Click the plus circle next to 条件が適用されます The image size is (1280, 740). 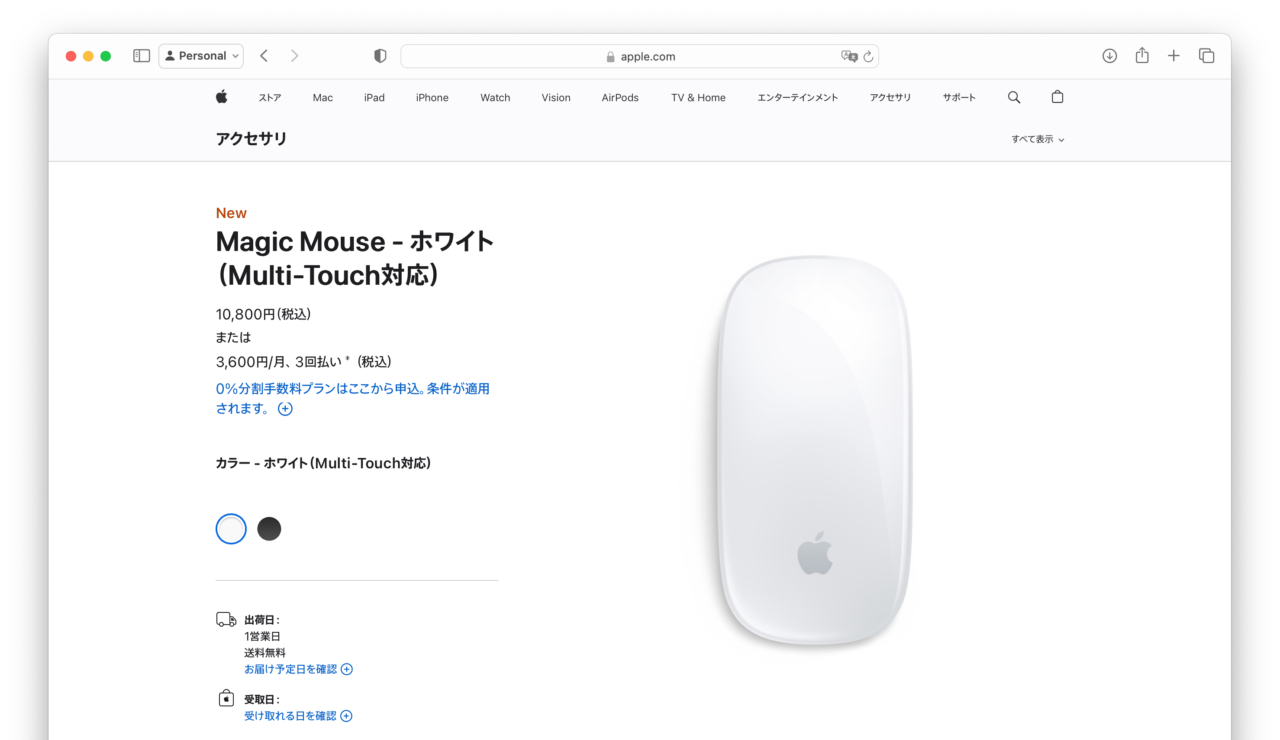click(x=285, y=409)
